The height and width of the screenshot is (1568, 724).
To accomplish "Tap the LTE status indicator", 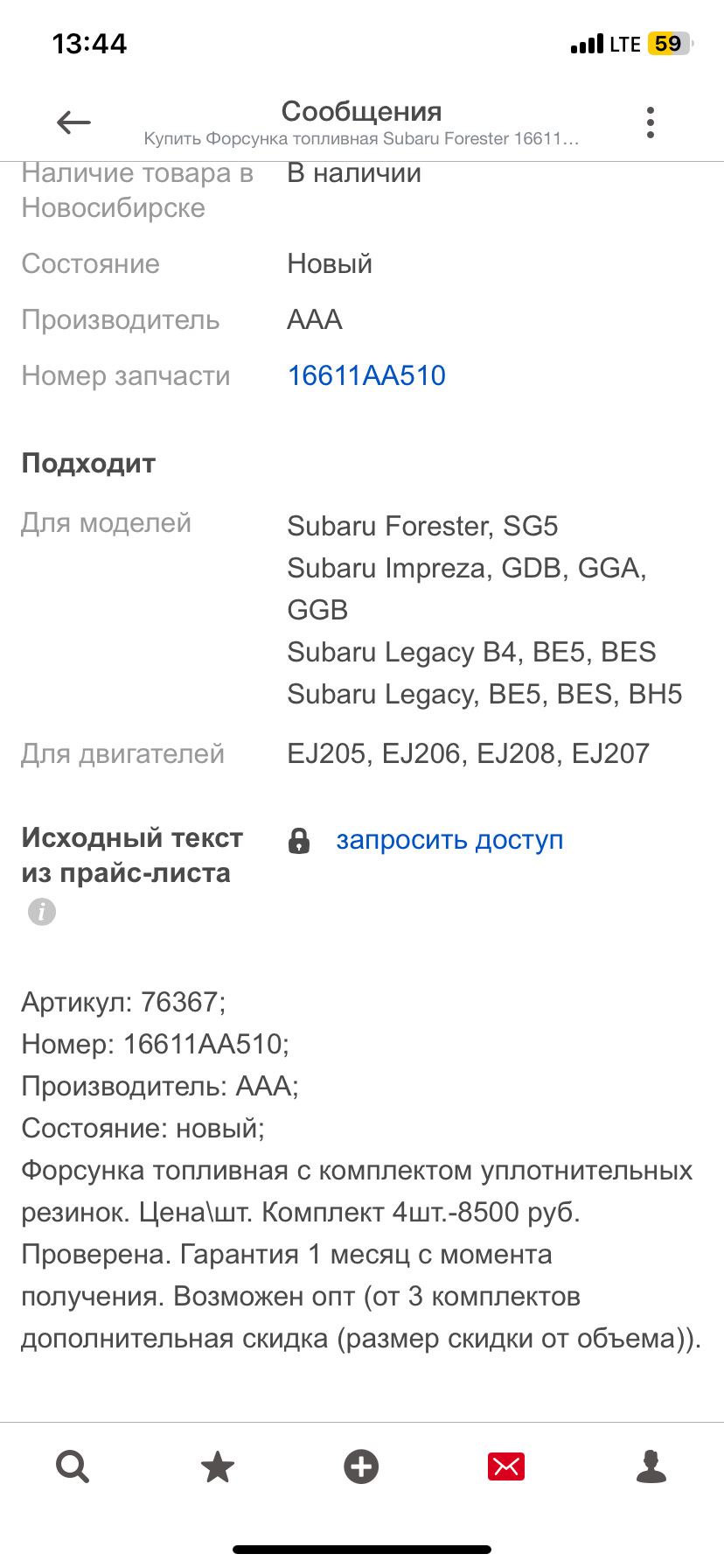I will click(627, 43).
